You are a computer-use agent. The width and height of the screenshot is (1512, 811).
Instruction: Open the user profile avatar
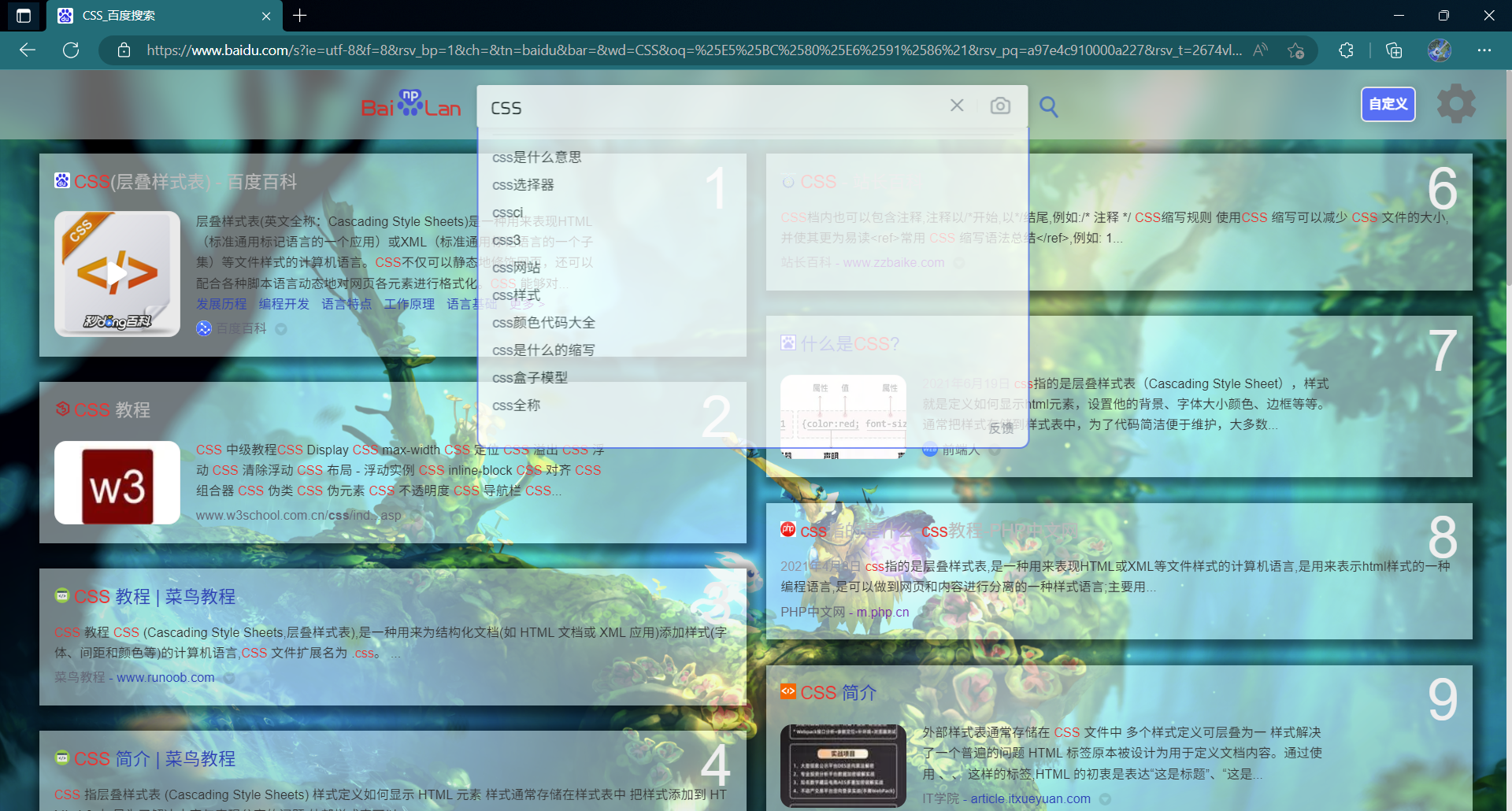(1440, 50)
